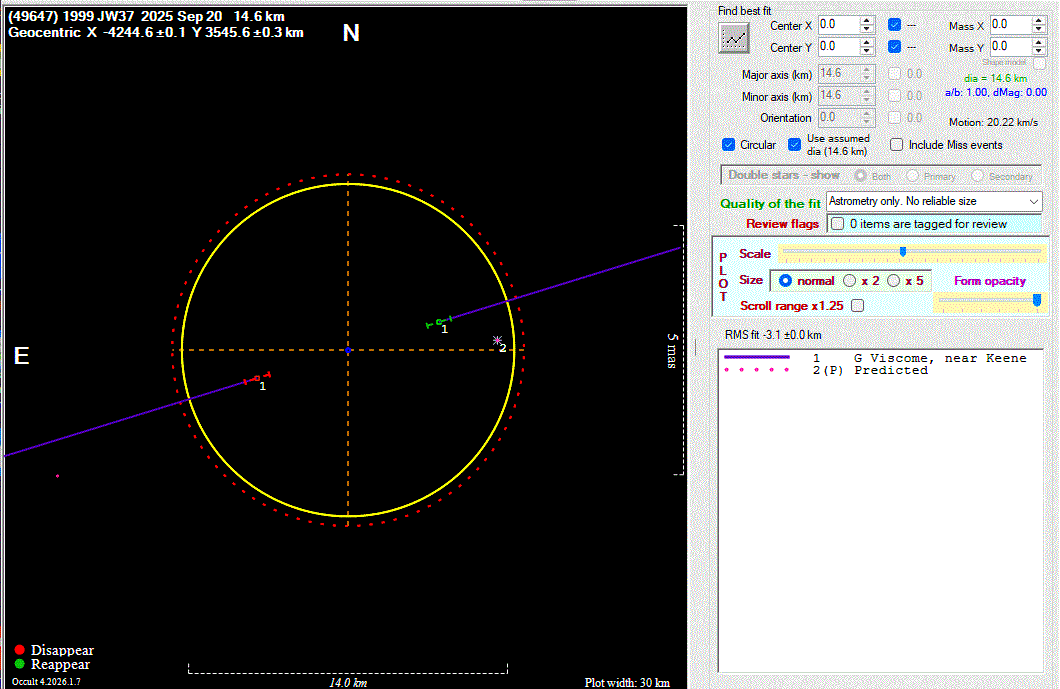This screenshot has height=689, width=1060.
Task: Increase Center X with the up arrow
Action: pyautogui.click(x=867, y=20)
